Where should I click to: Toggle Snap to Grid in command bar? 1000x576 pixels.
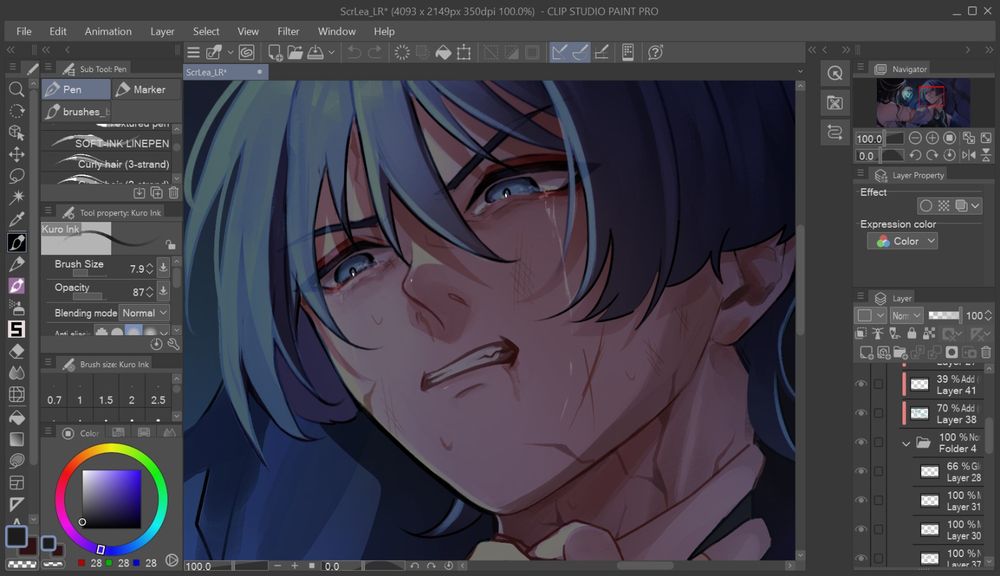click(x=601, y=52)
